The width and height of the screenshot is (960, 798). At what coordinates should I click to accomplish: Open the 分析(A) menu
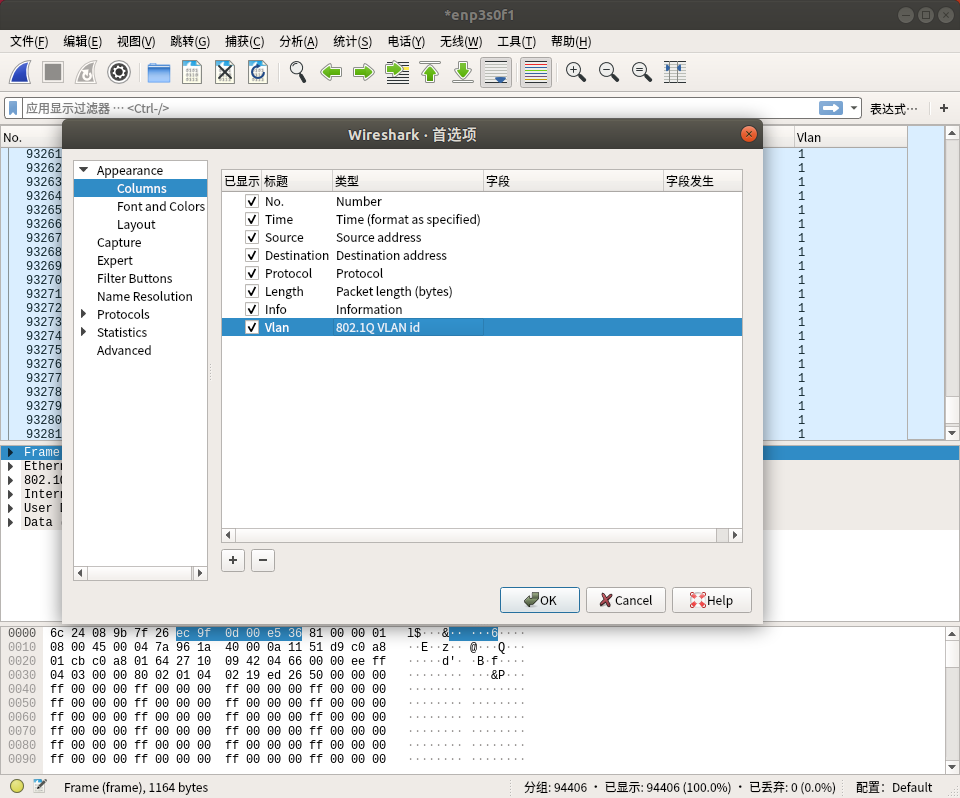pyautogui.click(x=299, y=42)
